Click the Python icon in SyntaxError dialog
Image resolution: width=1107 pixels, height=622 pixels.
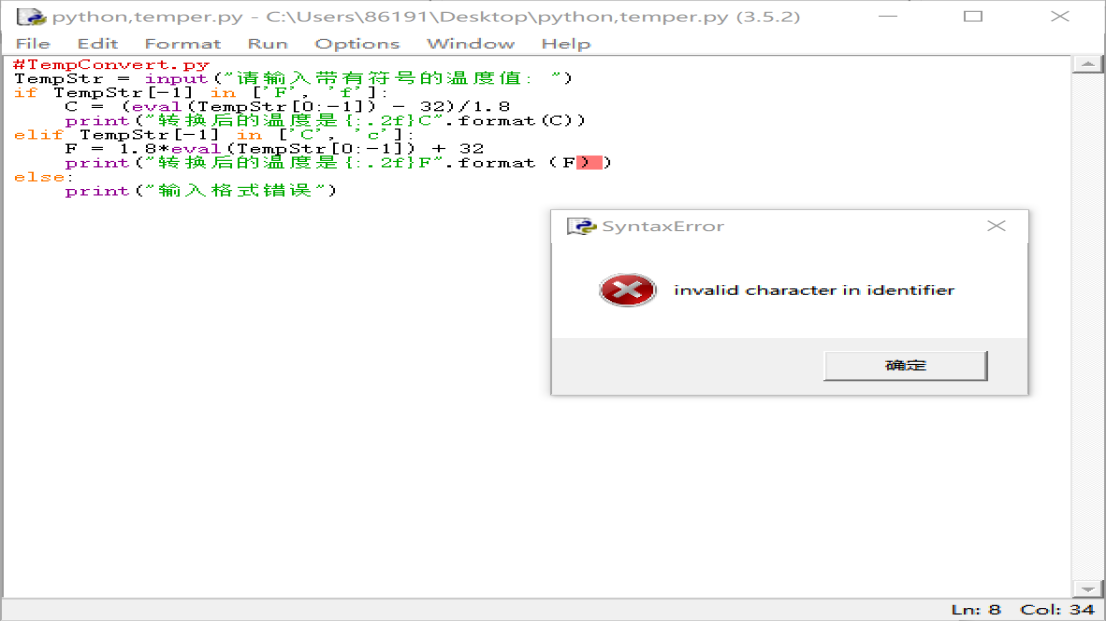(x=581, y=226)
